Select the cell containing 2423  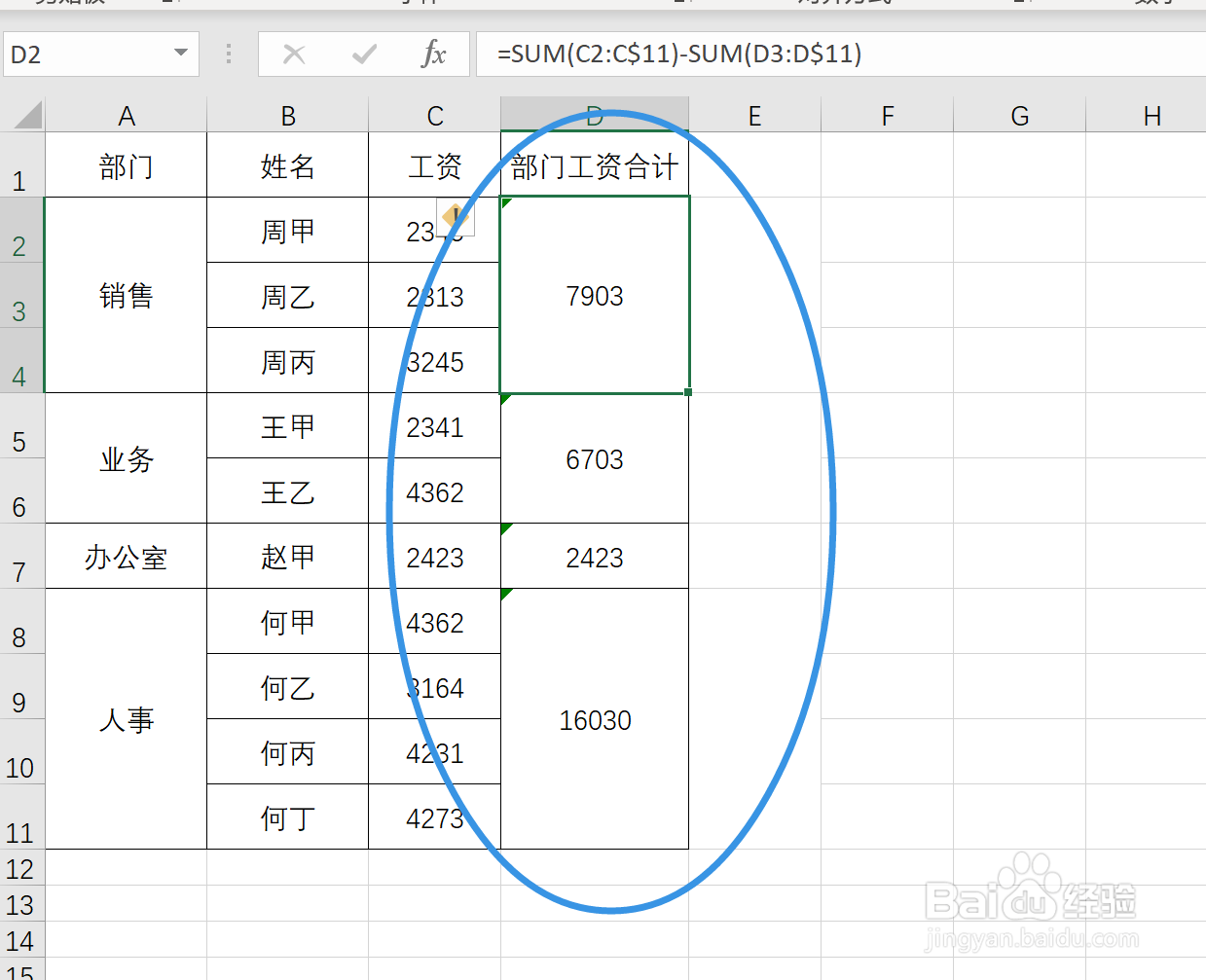pos(594,557)
